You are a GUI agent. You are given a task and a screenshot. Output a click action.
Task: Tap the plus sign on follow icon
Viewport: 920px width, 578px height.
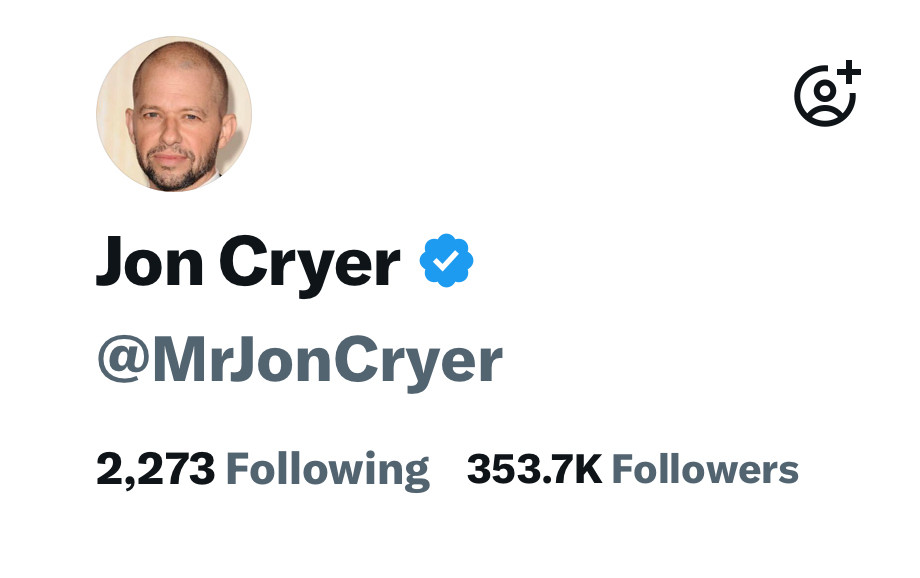[849, 72]
